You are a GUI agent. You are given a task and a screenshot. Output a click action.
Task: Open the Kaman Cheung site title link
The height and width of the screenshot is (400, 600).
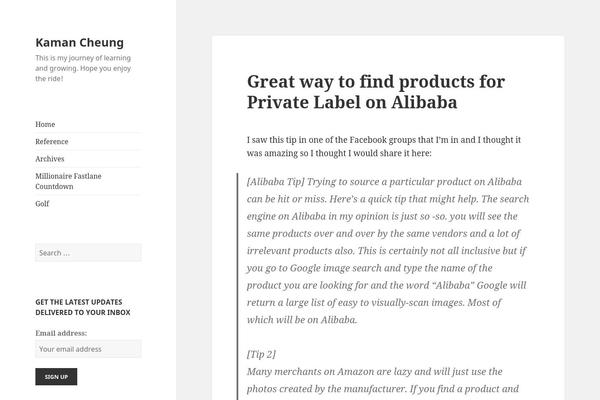pos(79,42)
